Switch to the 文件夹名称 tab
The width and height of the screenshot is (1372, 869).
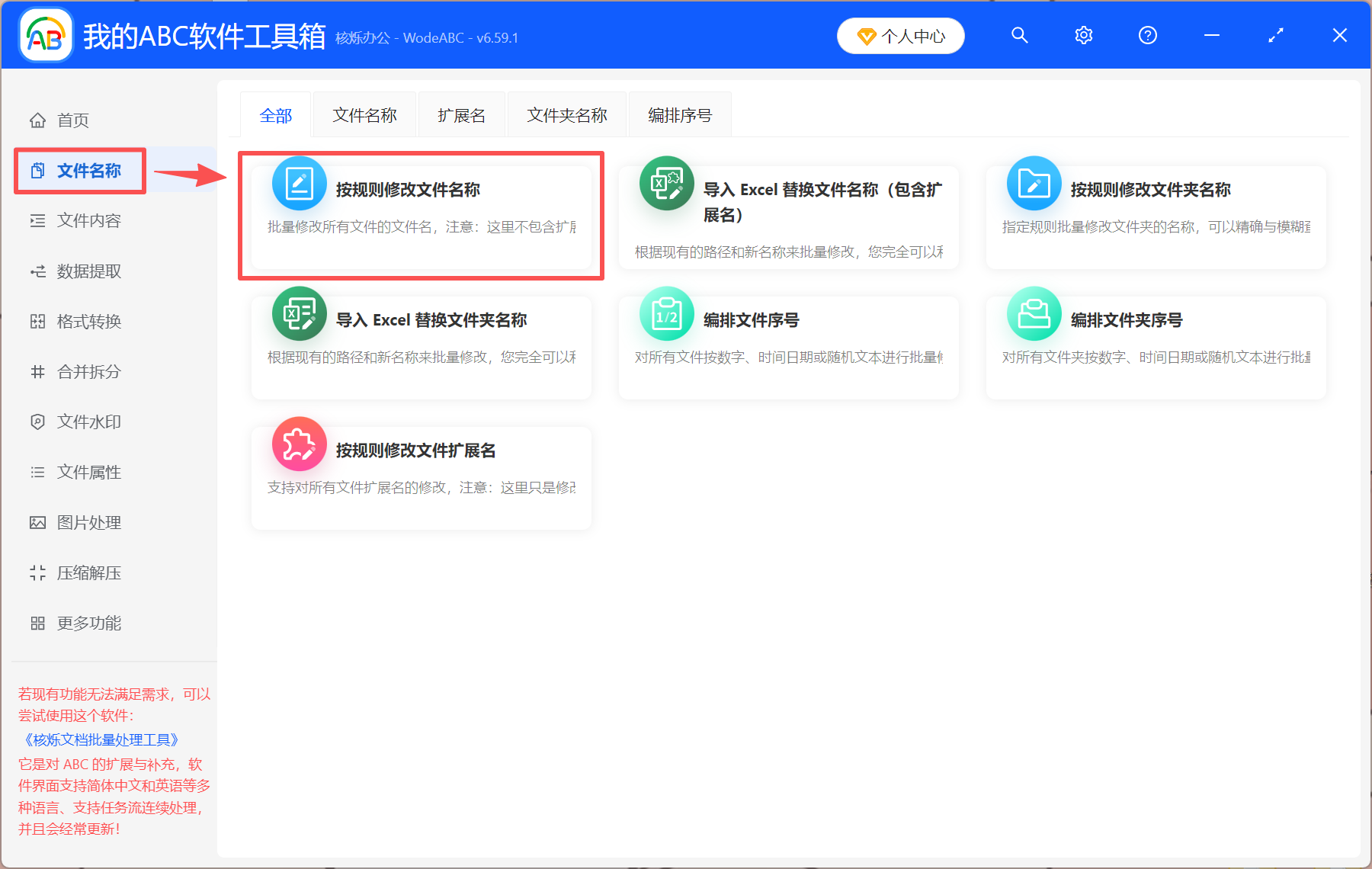[x=566, y=114]
